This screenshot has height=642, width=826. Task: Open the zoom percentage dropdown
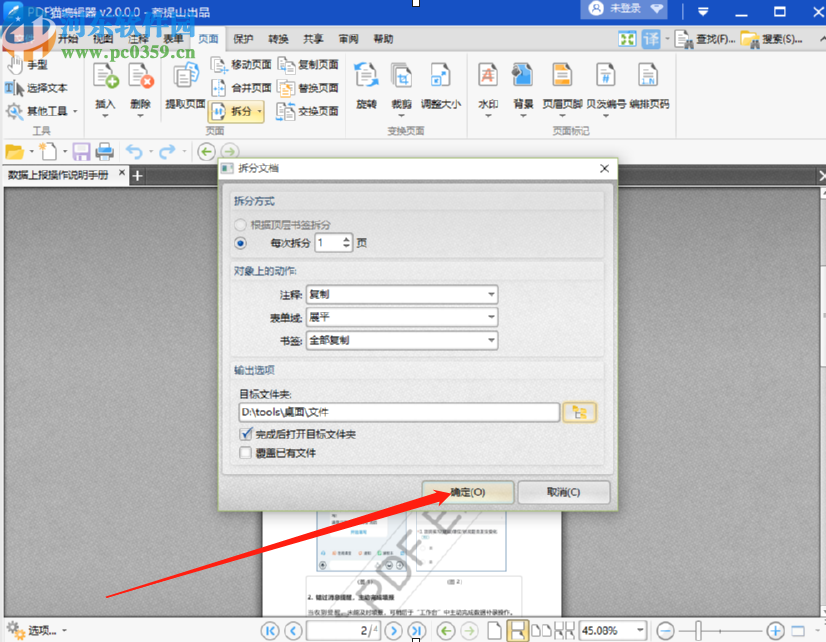tap(640, 630)
